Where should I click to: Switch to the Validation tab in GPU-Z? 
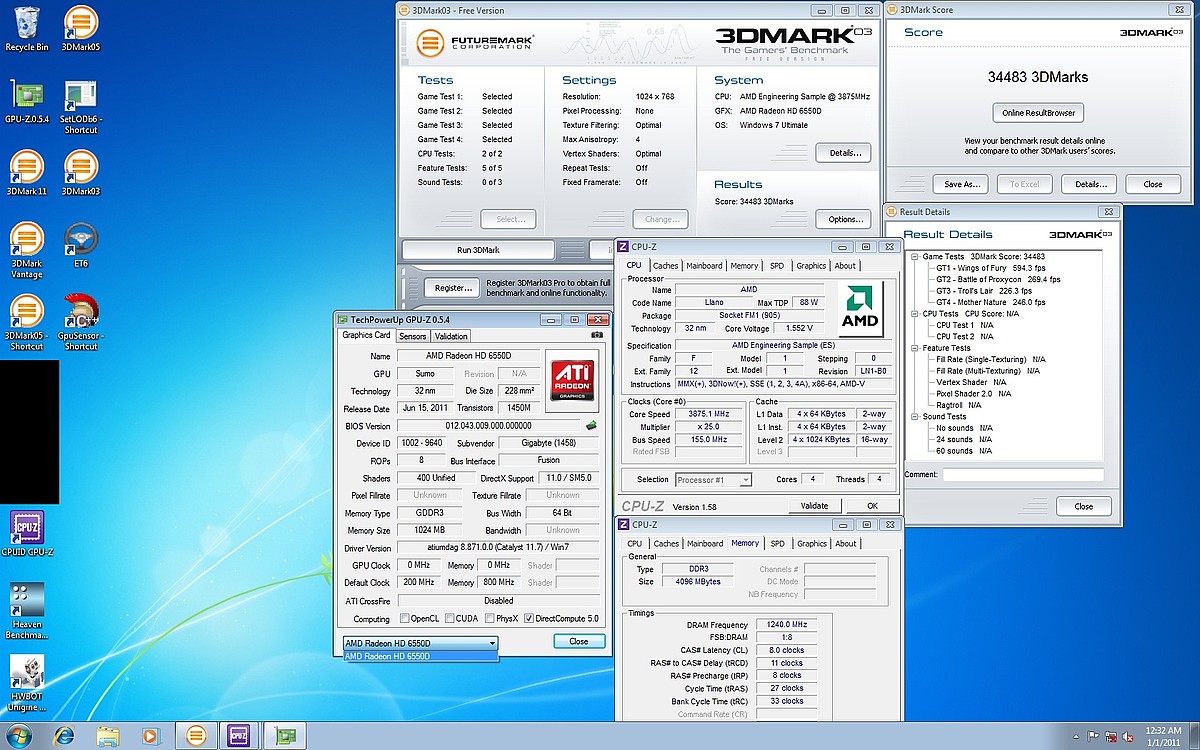pyautogui.click(x=451, y=336)
